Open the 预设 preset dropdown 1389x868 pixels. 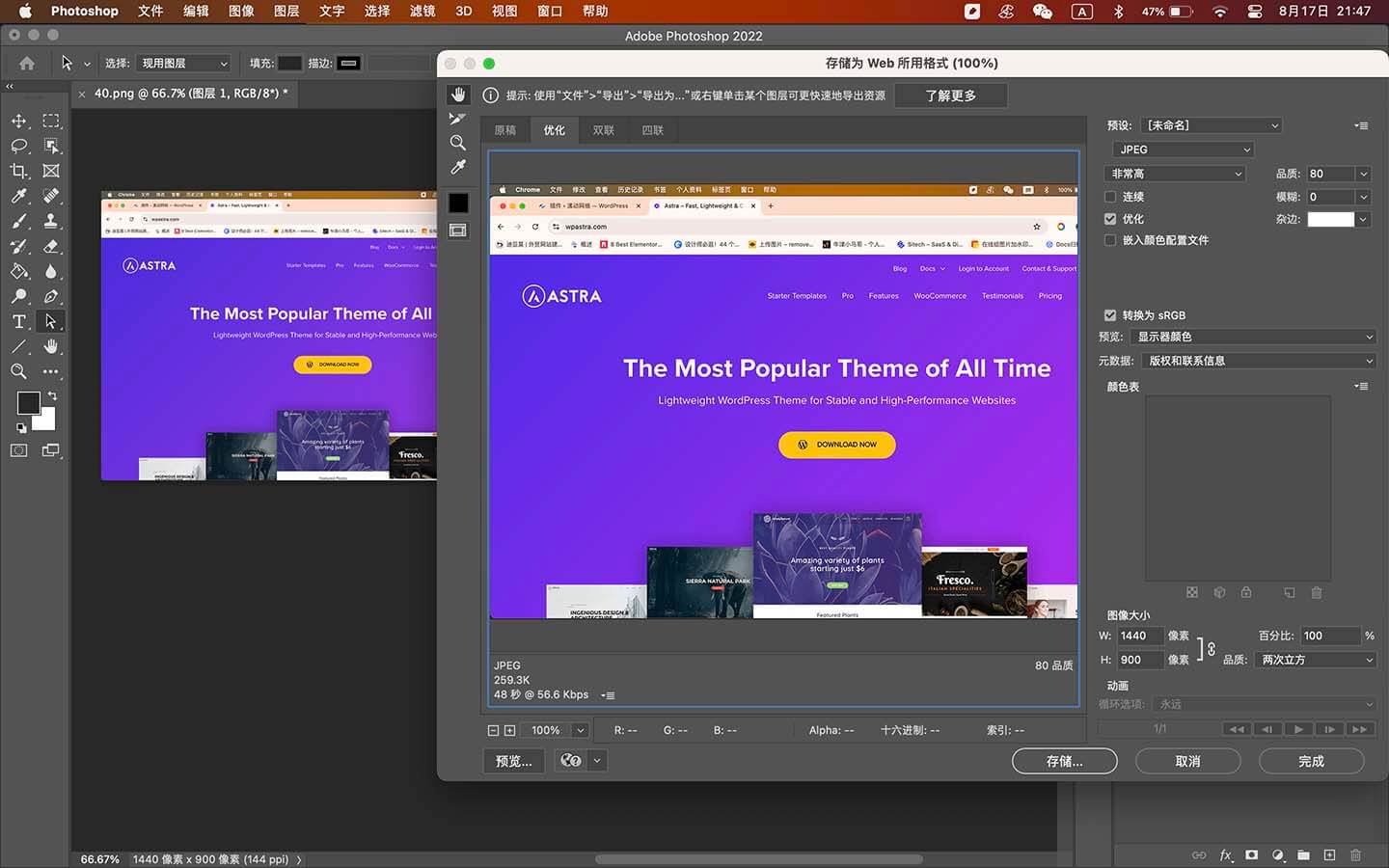click(x=1212, y=125)
